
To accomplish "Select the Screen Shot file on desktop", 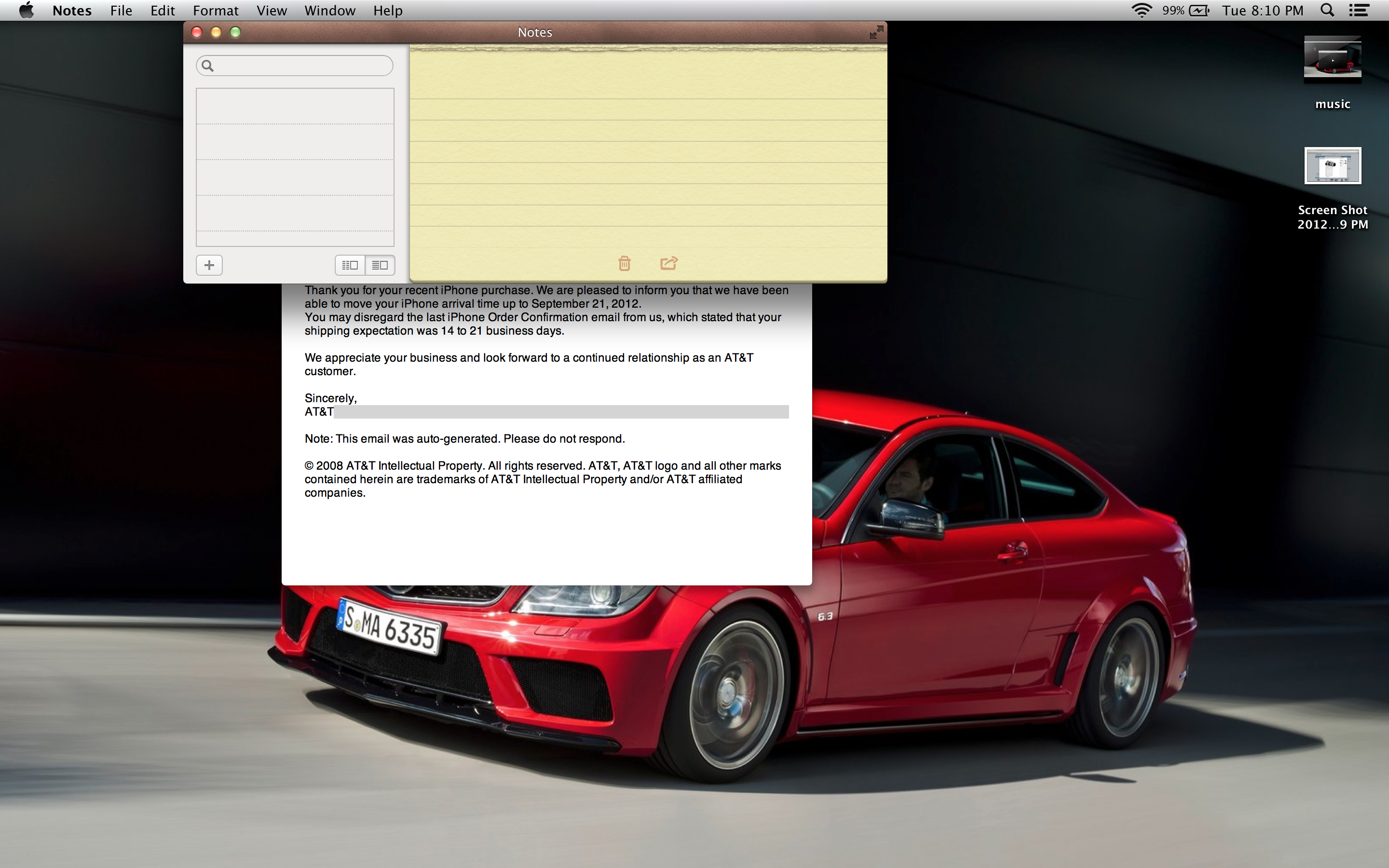I will point(1332,166).
